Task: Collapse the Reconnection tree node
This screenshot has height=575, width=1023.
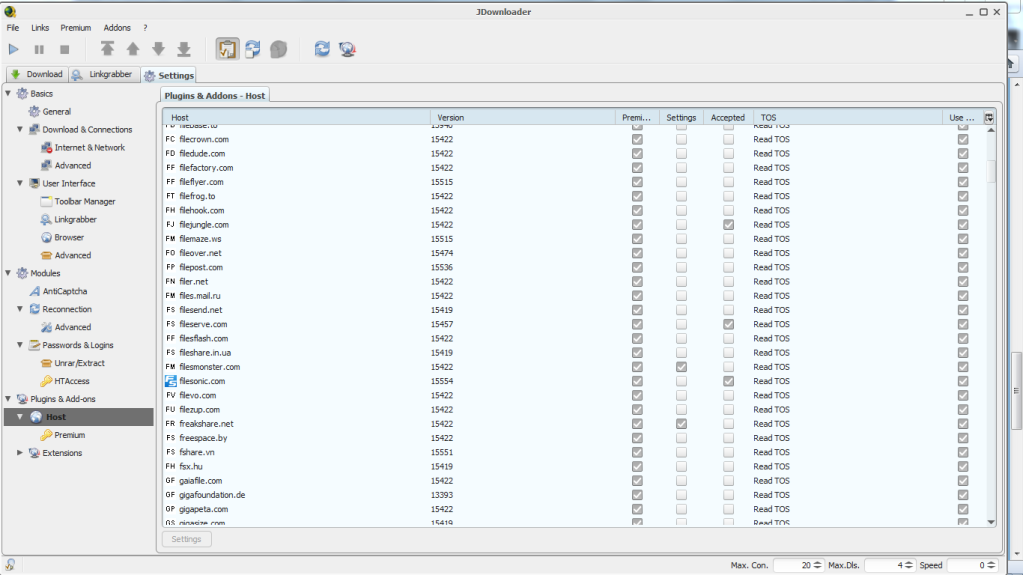Action: tap(20, 309)
